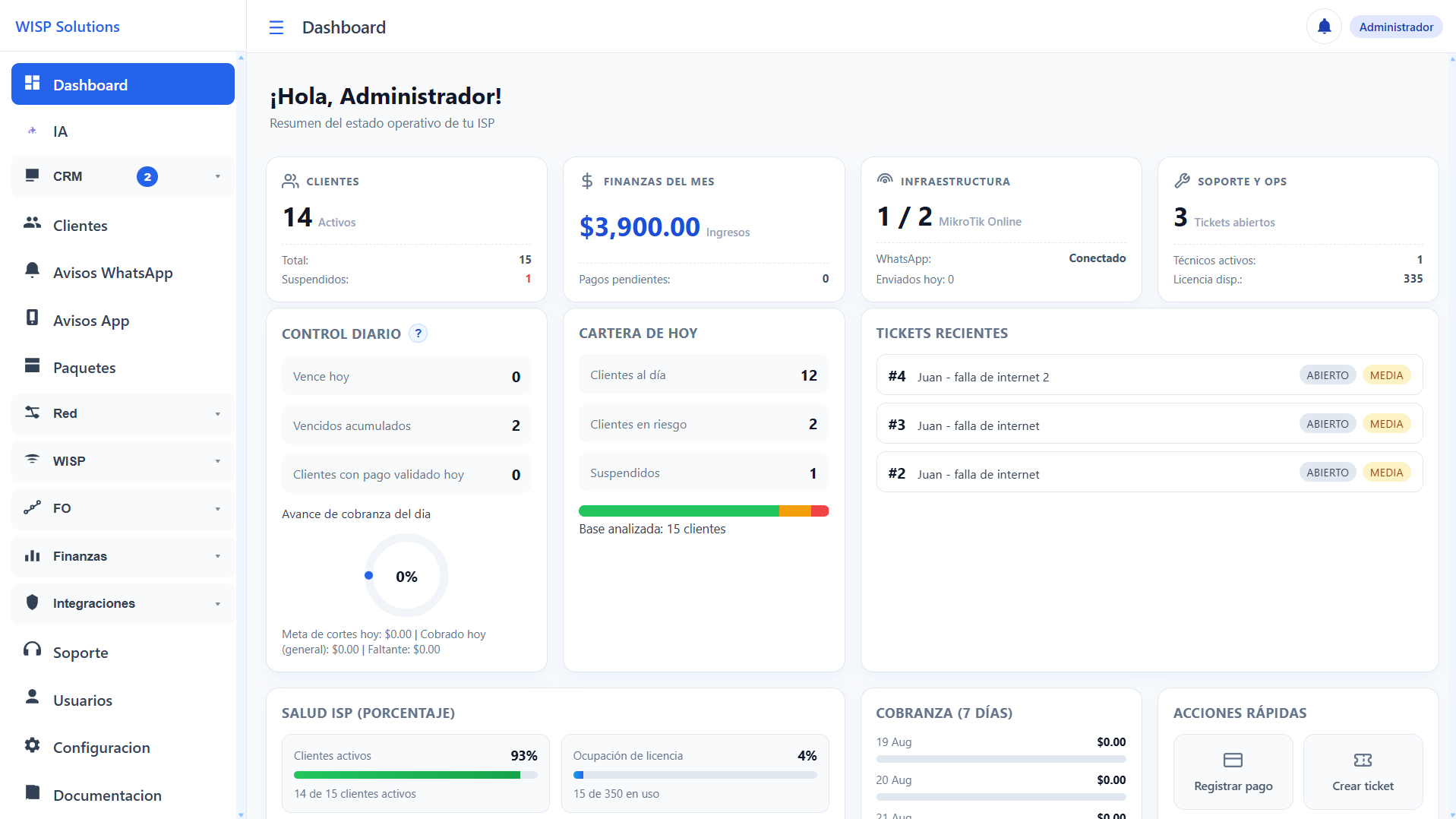1456x819 pixels.
Task: Click the Clientes en riesgo row
Action: 703,424
